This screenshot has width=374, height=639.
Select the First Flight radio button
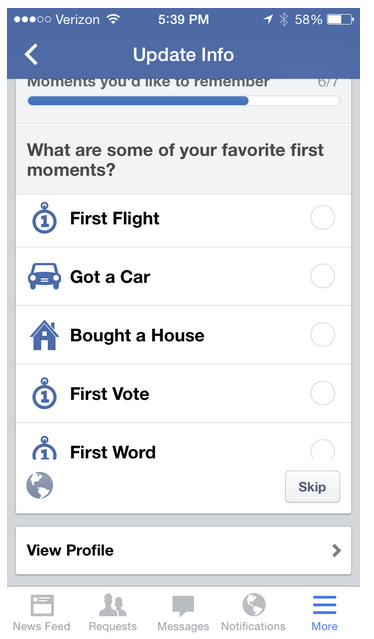[x=323, y=218]
